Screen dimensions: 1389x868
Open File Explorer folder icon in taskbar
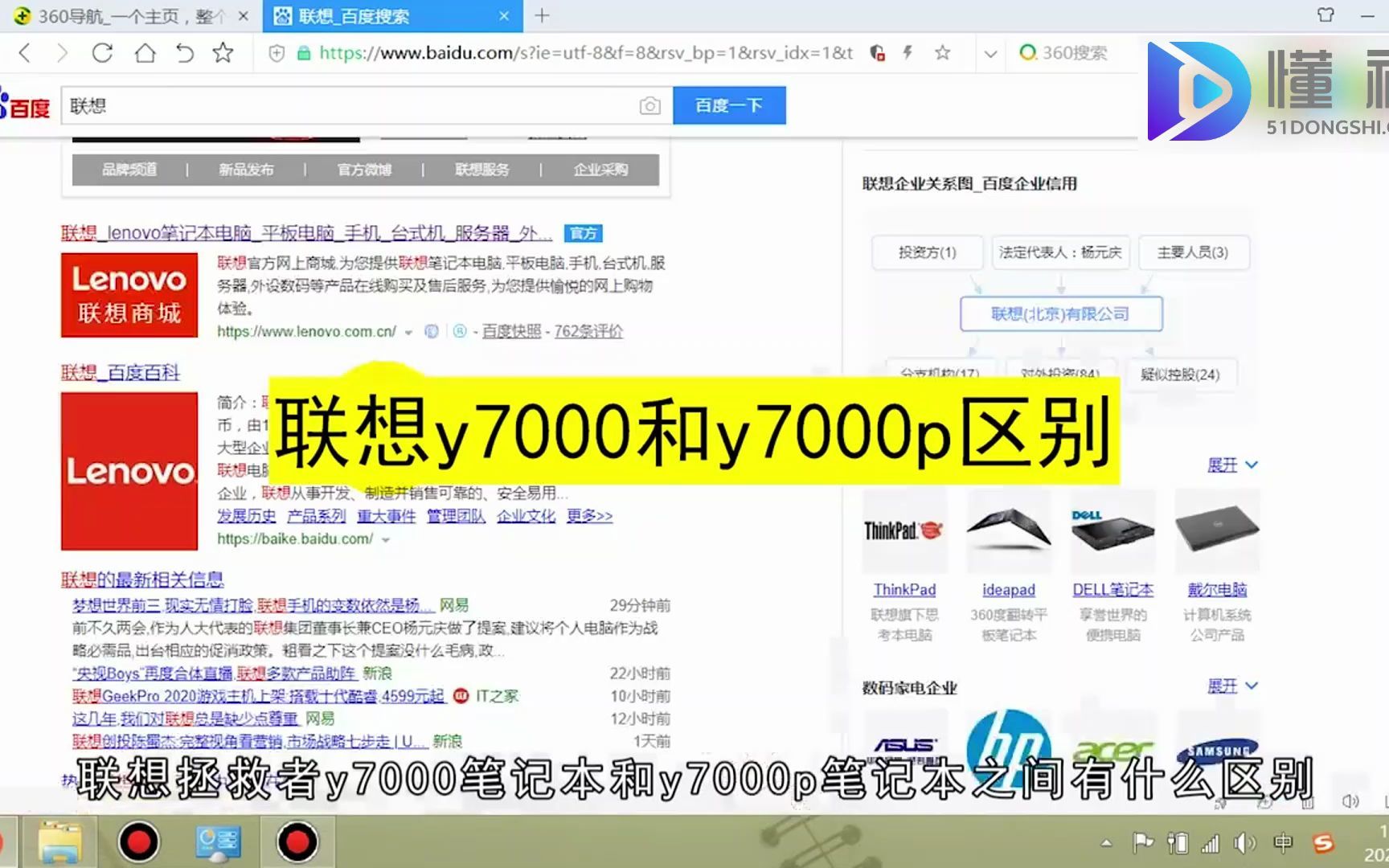pyautogui.click(x=59, y=843)
